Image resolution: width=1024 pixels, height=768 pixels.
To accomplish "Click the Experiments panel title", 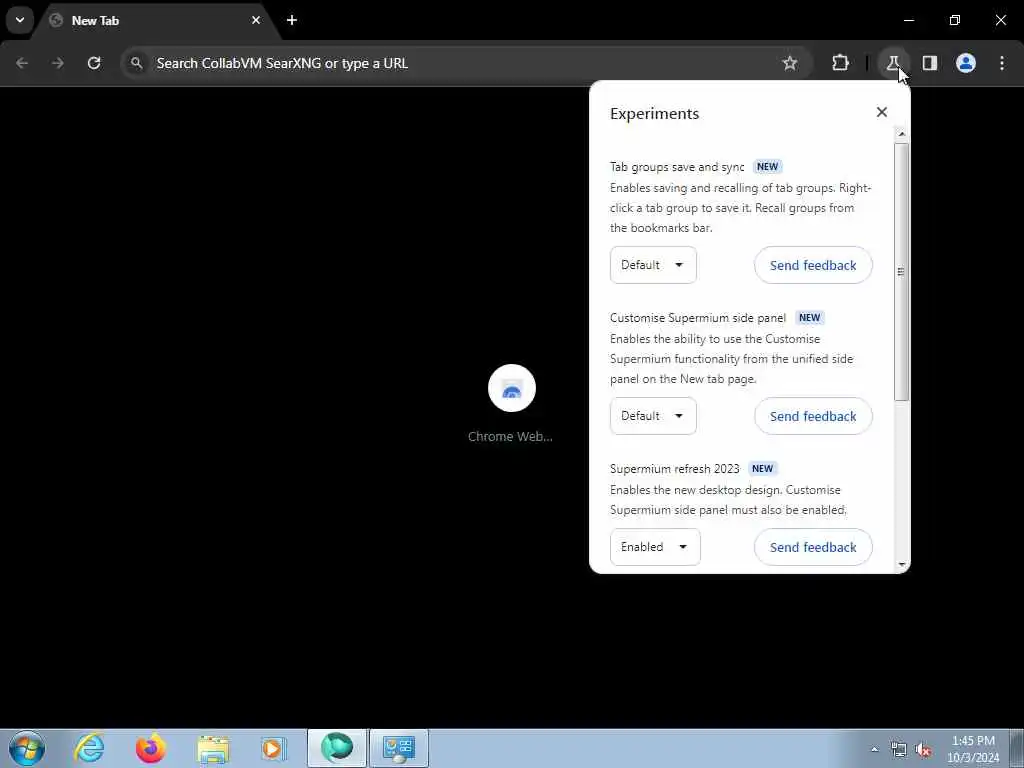I will [x=654, y=114].
